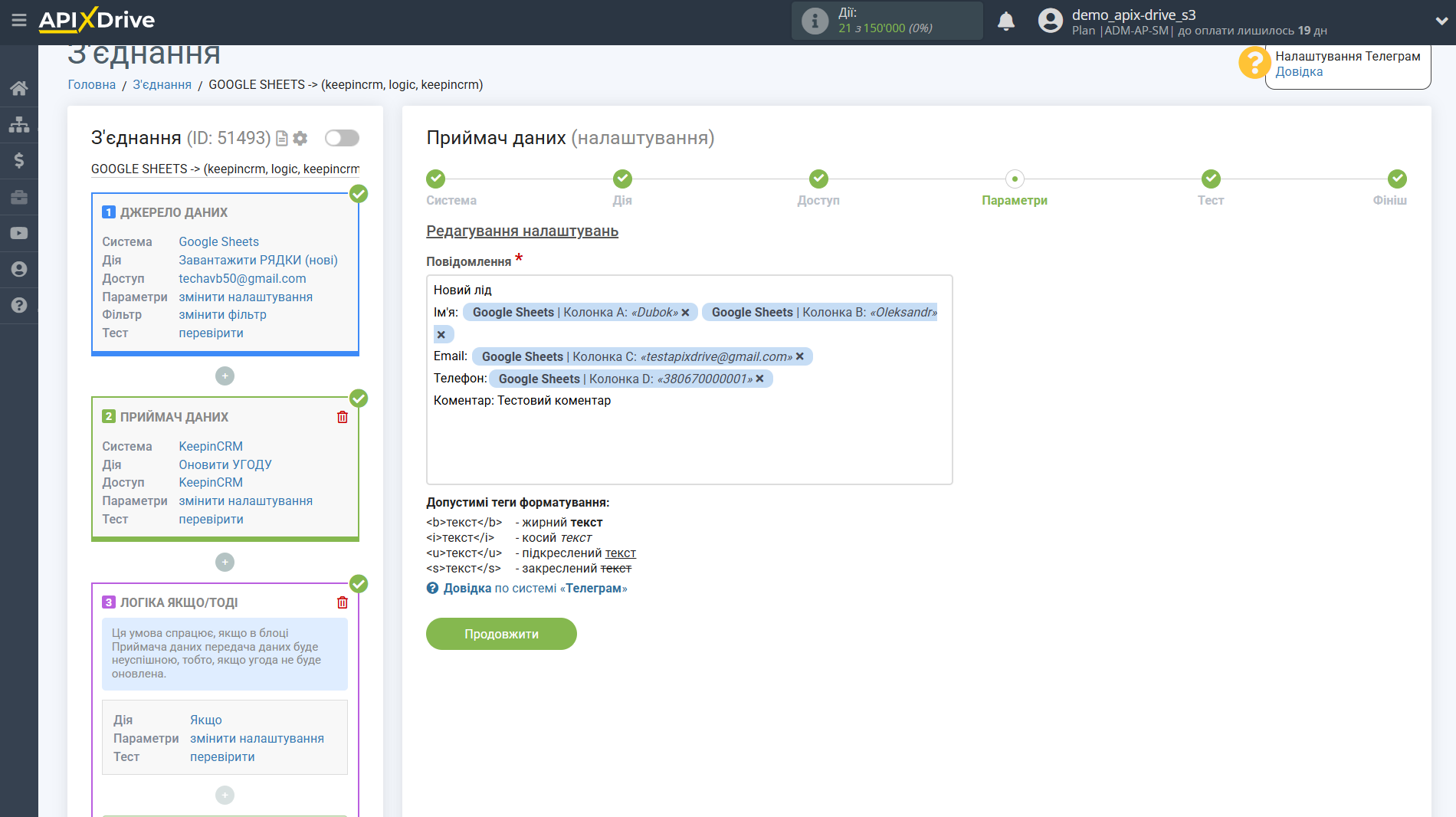
Task: Remove the Колонка A Dubok tag
Action: tap(685, 313)
